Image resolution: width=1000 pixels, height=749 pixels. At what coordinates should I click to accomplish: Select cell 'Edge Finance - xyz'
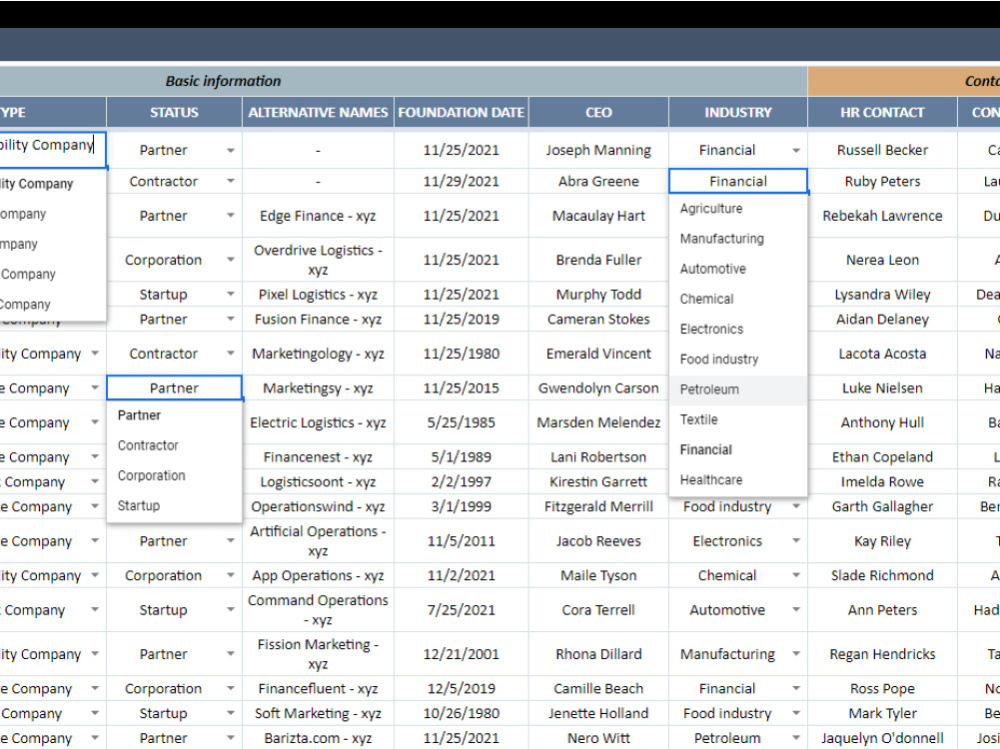point(318,216)
